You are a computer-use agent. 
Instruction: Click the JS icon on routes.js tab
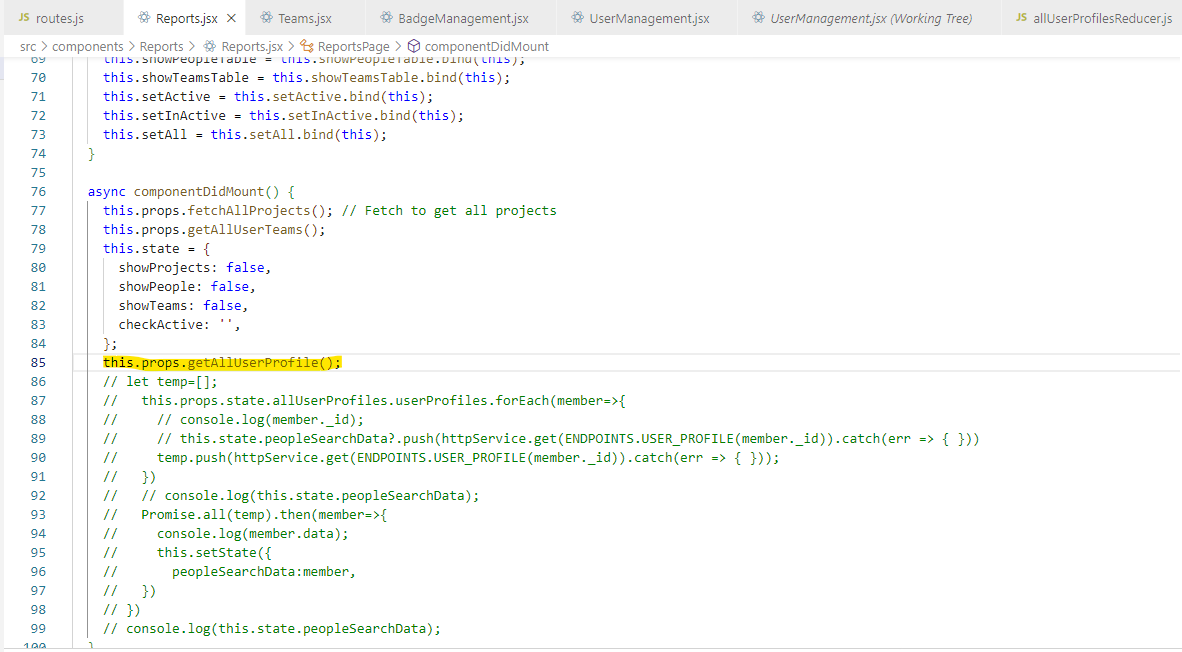tap(24, 17)
